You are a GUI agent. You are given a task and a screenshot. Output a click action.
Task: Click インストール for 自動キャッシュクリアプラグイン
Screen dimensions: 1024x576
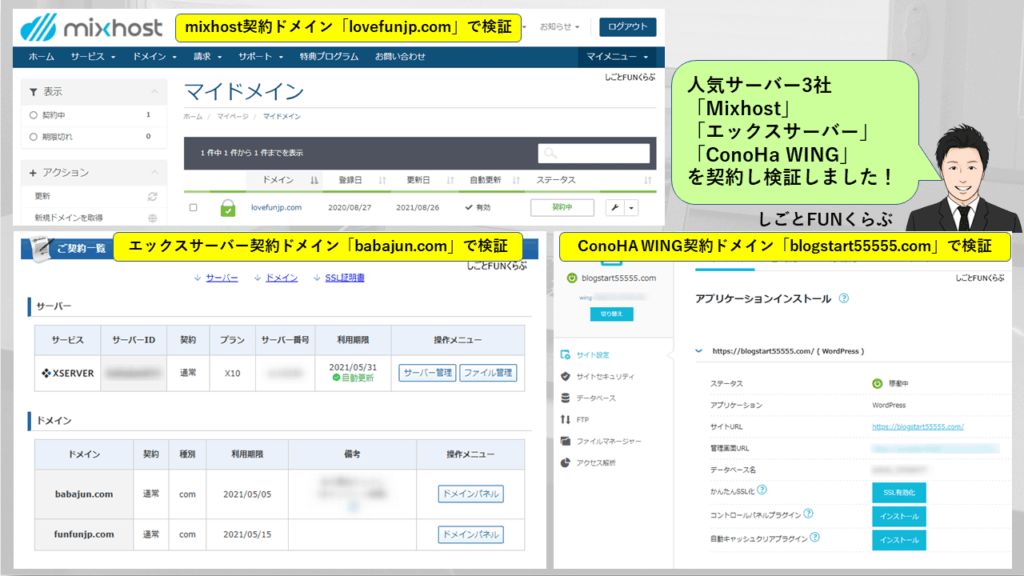click(x=899, y=540)
